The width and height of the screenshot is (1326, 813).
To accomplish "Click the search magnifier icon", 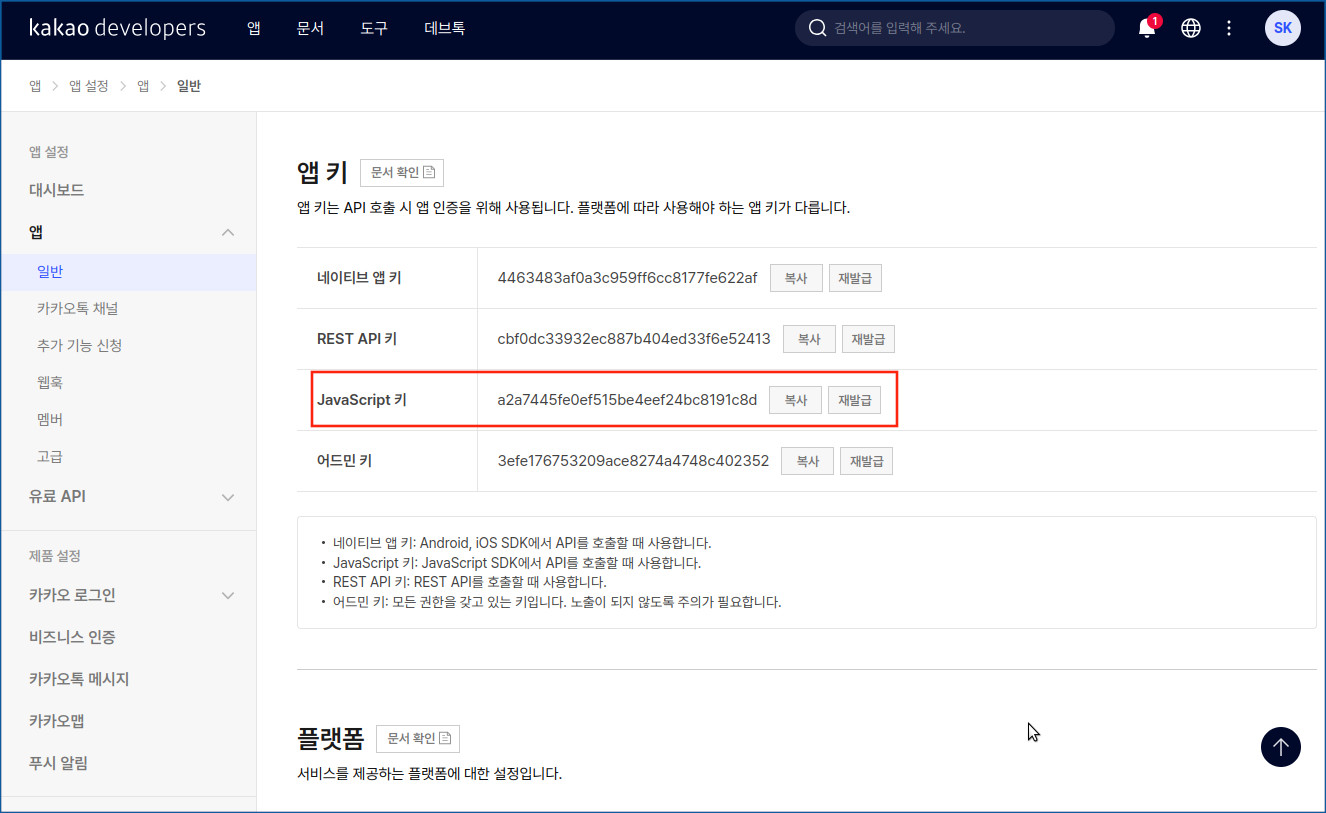I will (x=817, y=28).
